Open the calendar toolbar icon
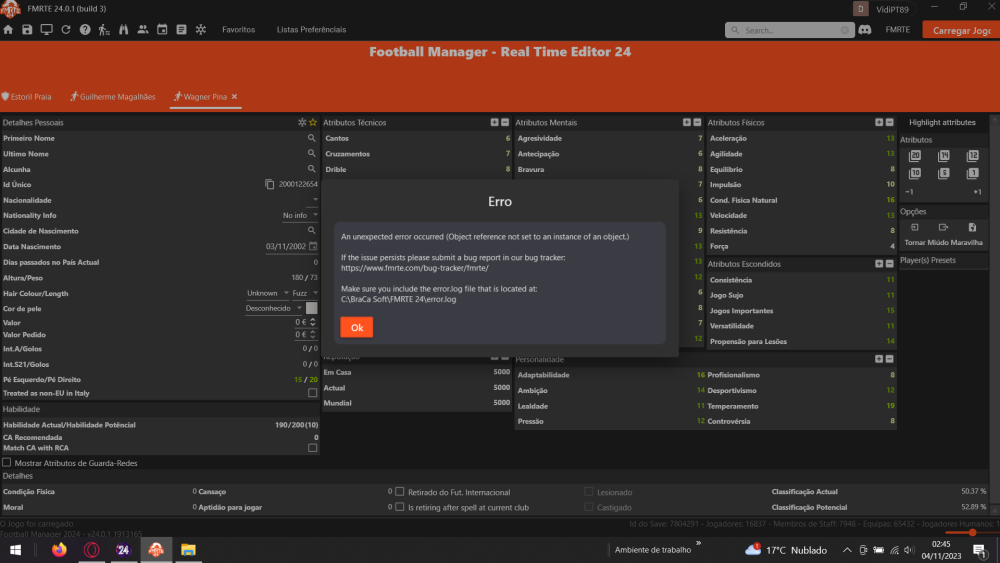This screenshot has height=563, width=1000. [x=162, y=29]
